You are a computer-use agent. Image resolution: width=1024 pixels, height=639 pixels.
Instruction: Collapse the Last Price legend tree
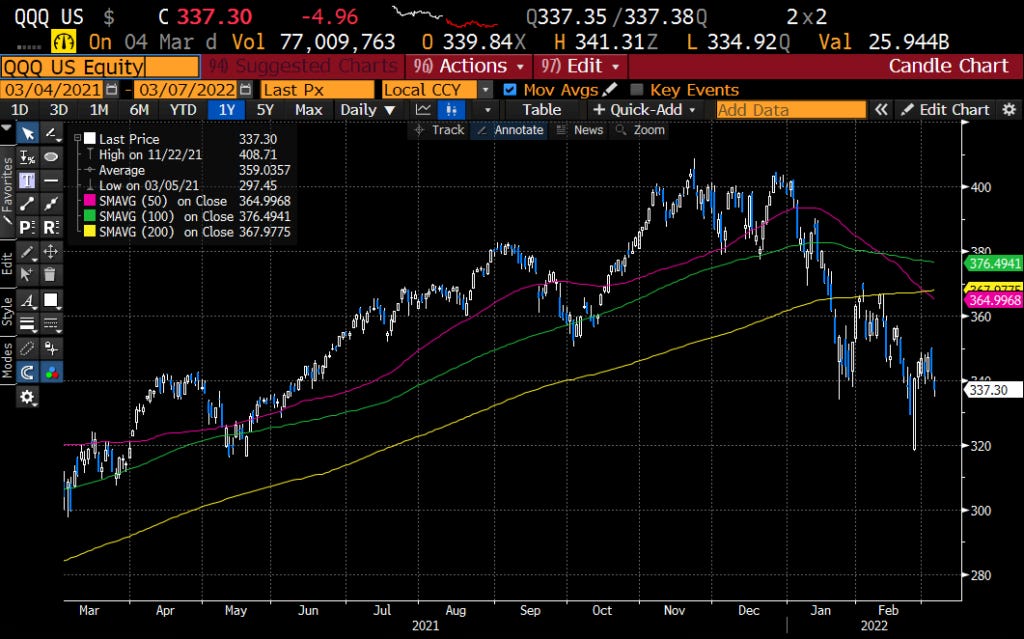pos(77,139)
